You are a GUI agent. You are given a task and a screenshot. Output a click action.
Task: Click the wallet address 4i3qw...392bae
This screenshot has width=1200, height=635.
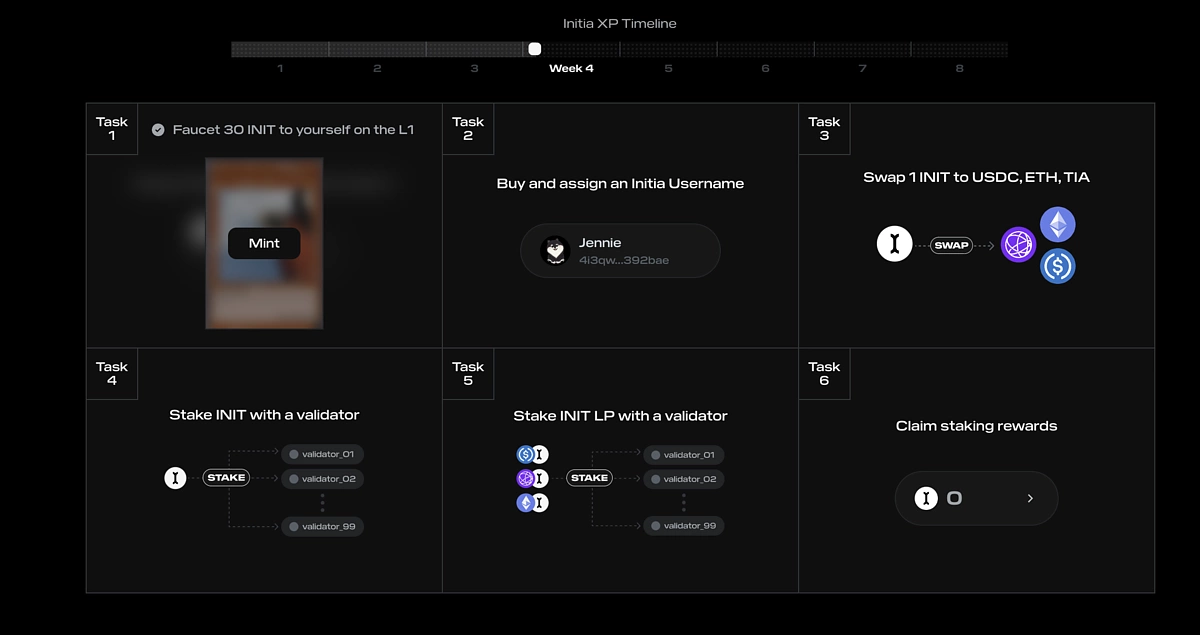pyautogui.click(x=624, y=260)
